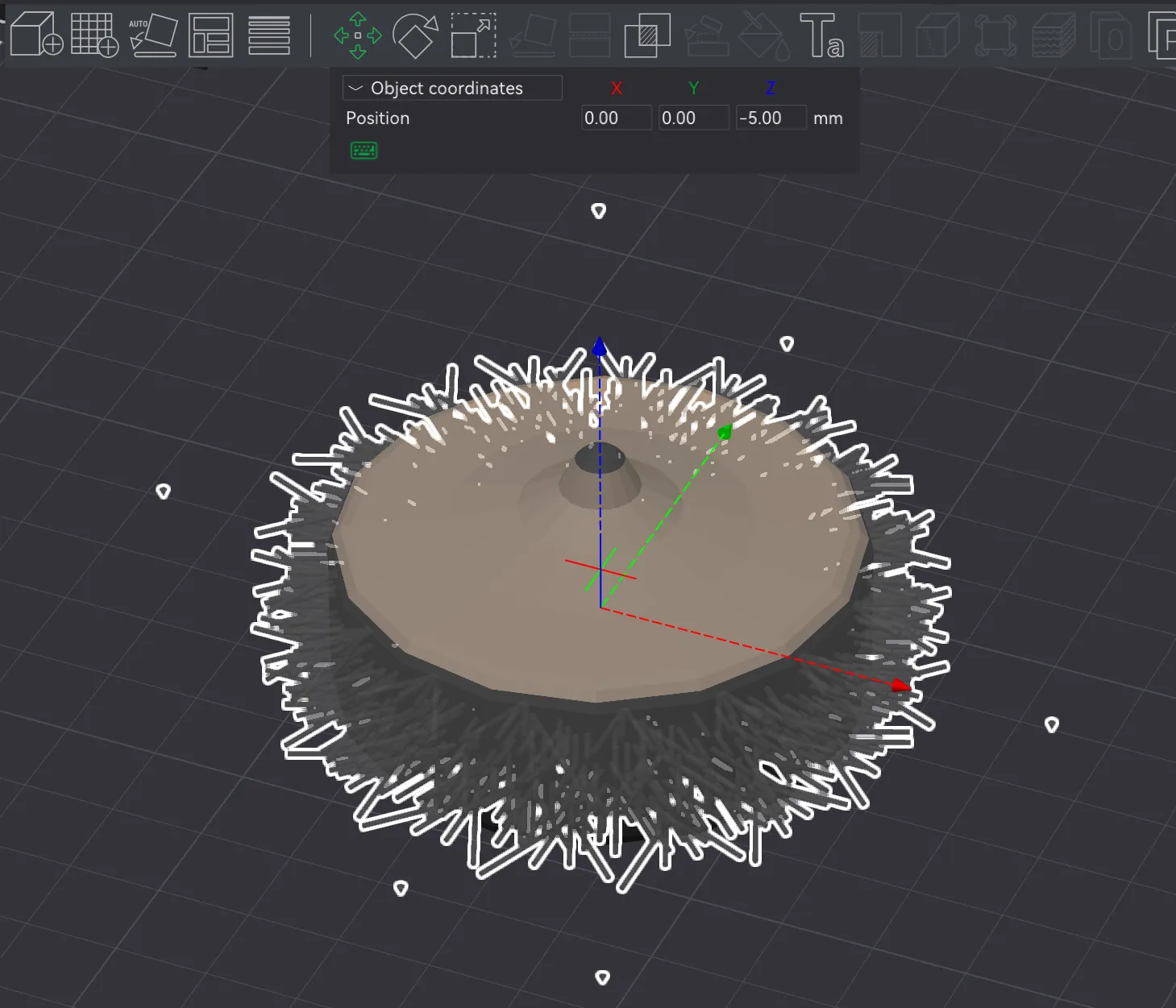This screenshot has height=1008, width=1176.
Task: Open the variable layer height tool
Action: pyautogui.click(x=269, y=35)
